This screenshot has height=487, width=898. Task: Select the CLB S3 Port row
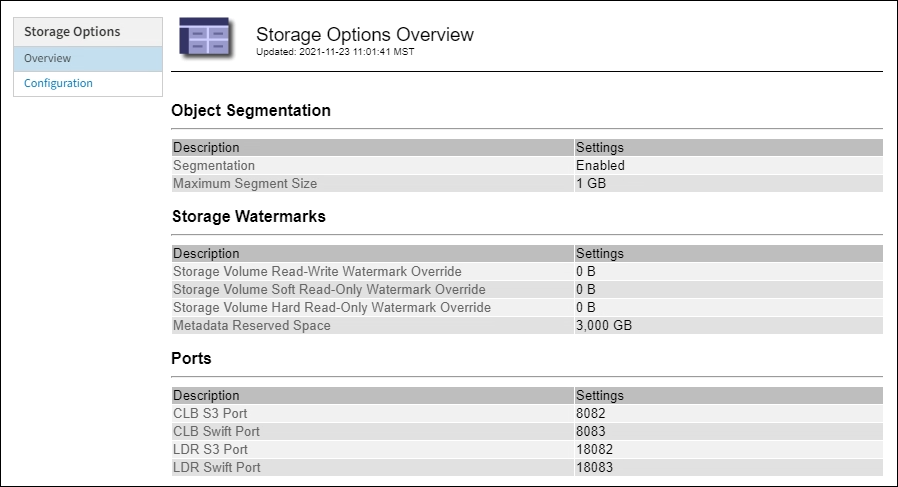tap(210, 414)
